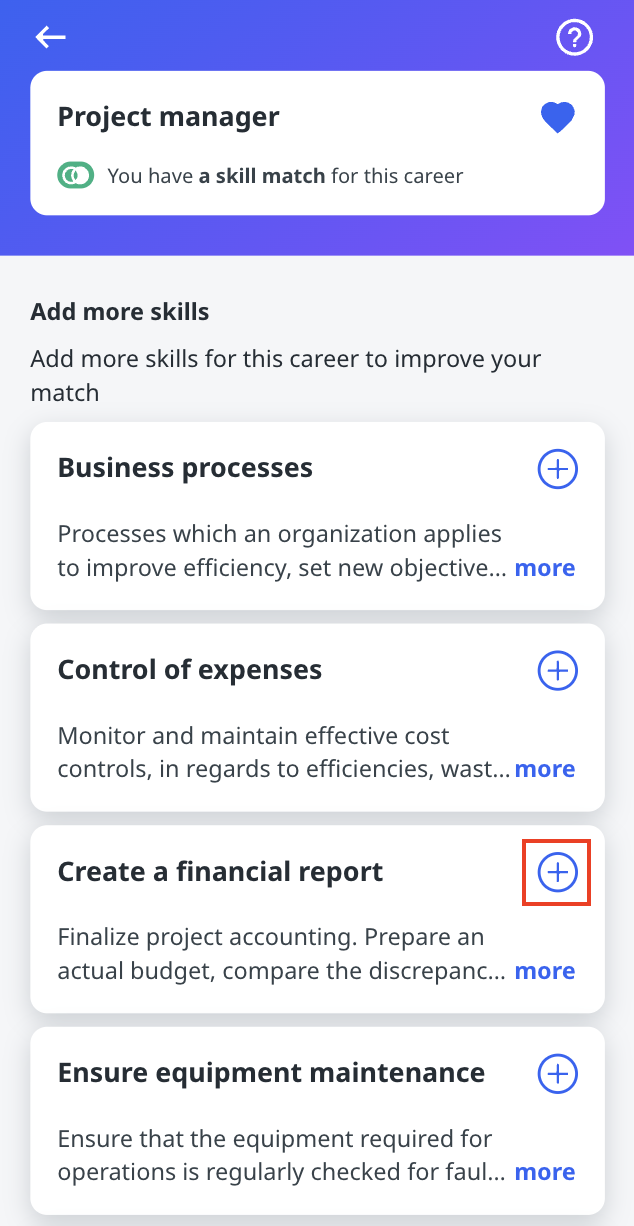Open the Control of expenses title
Screen dimensions: 634x1226
coord(190,670)
